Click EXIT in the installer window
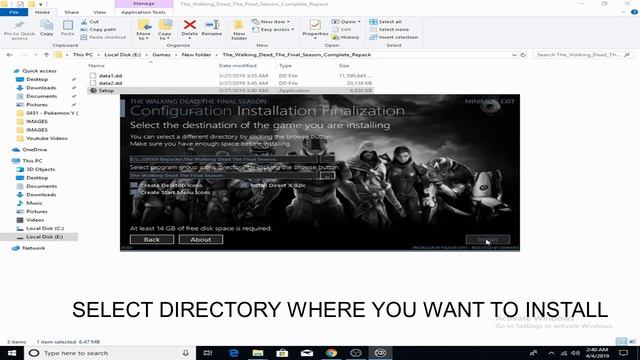This screenshot has width=640, height=360. point(508,102)
